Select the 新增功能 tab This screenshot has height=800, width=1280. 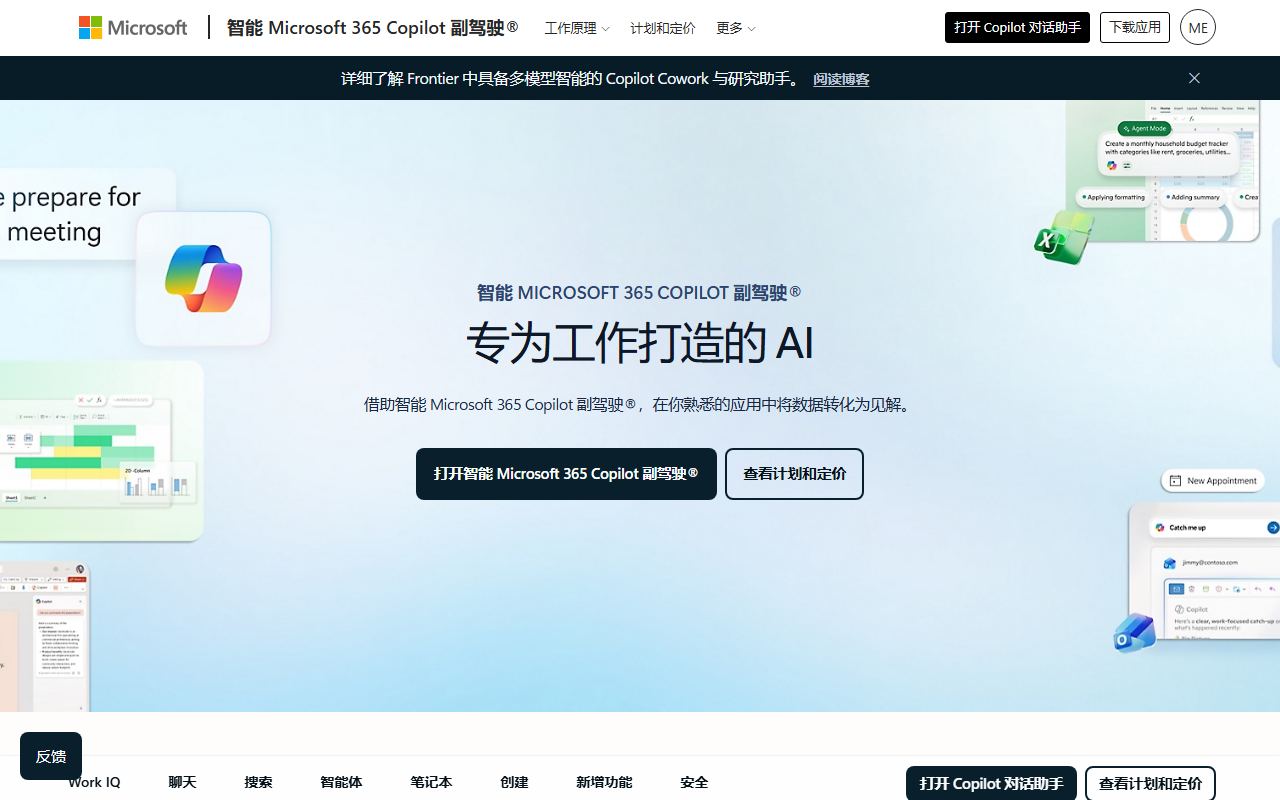604,782
